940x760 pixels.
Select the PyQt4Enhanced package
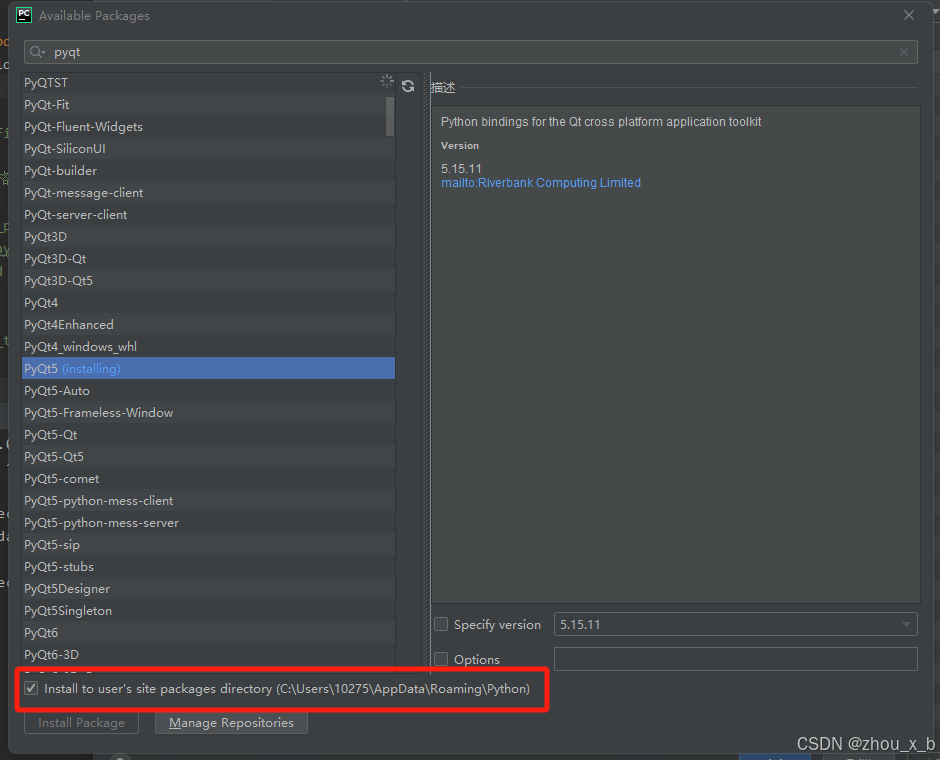pos(208,324)
